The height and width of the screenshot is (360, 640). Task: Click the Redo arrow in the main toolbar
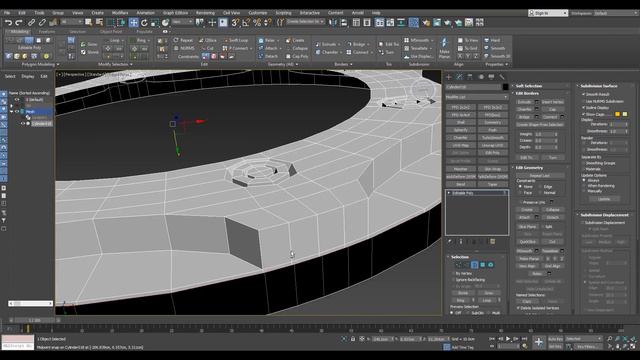point(19,23)
